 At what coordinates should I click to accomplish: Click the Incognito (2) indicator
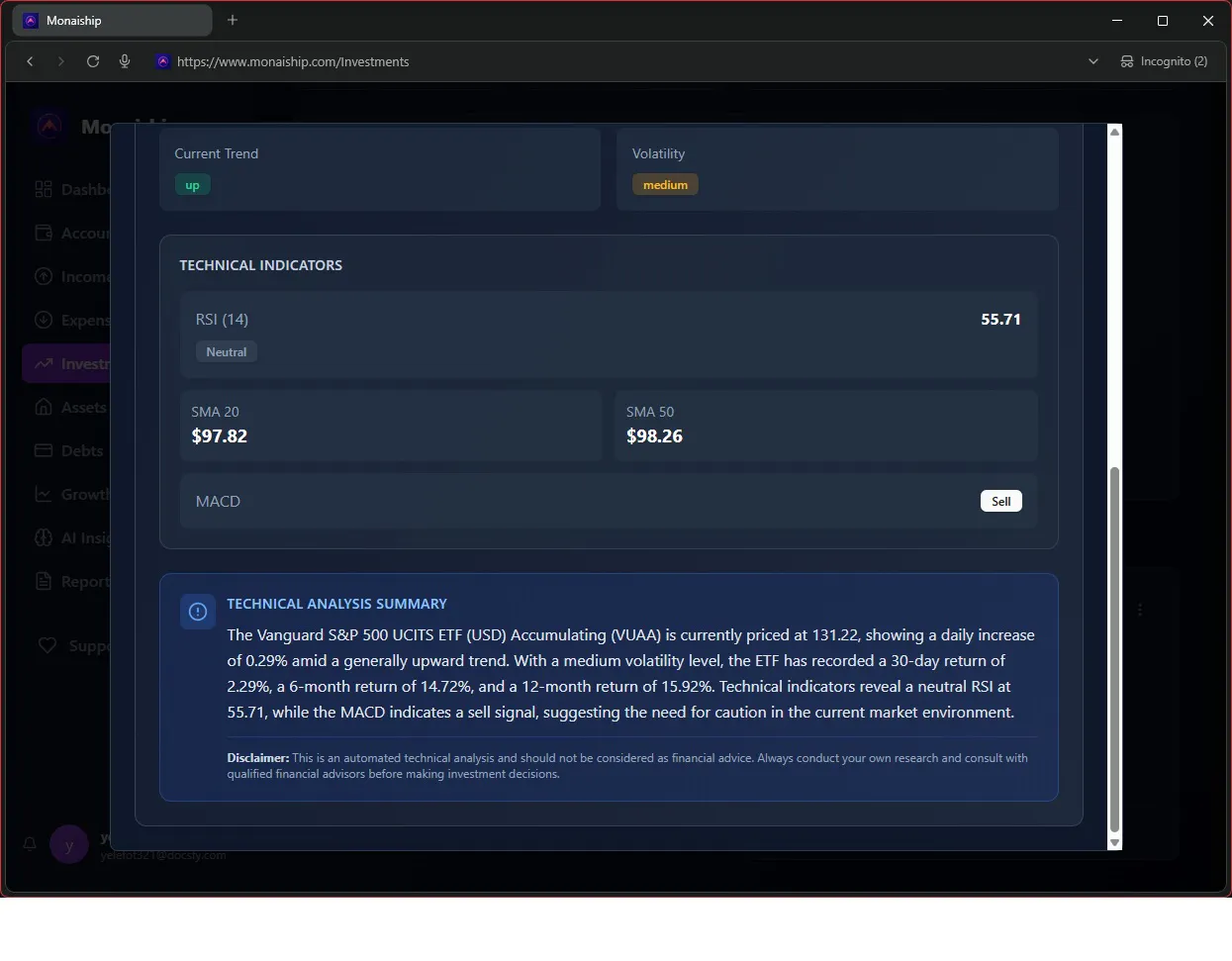(x=1164, y=61)
